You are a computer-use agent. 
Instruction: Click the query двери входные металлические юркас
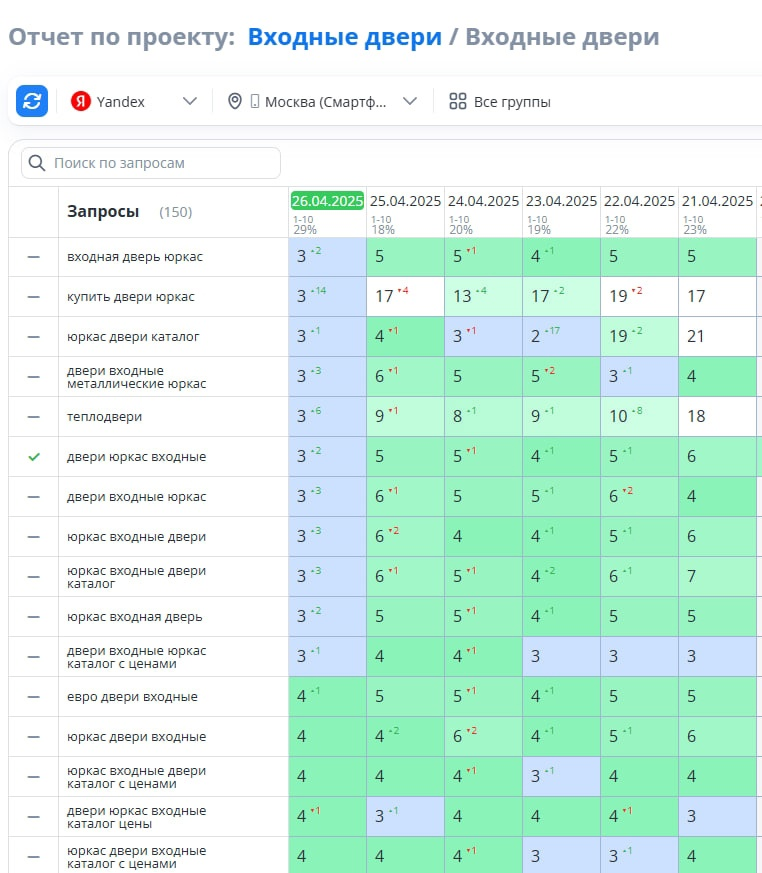pos(136,377)
